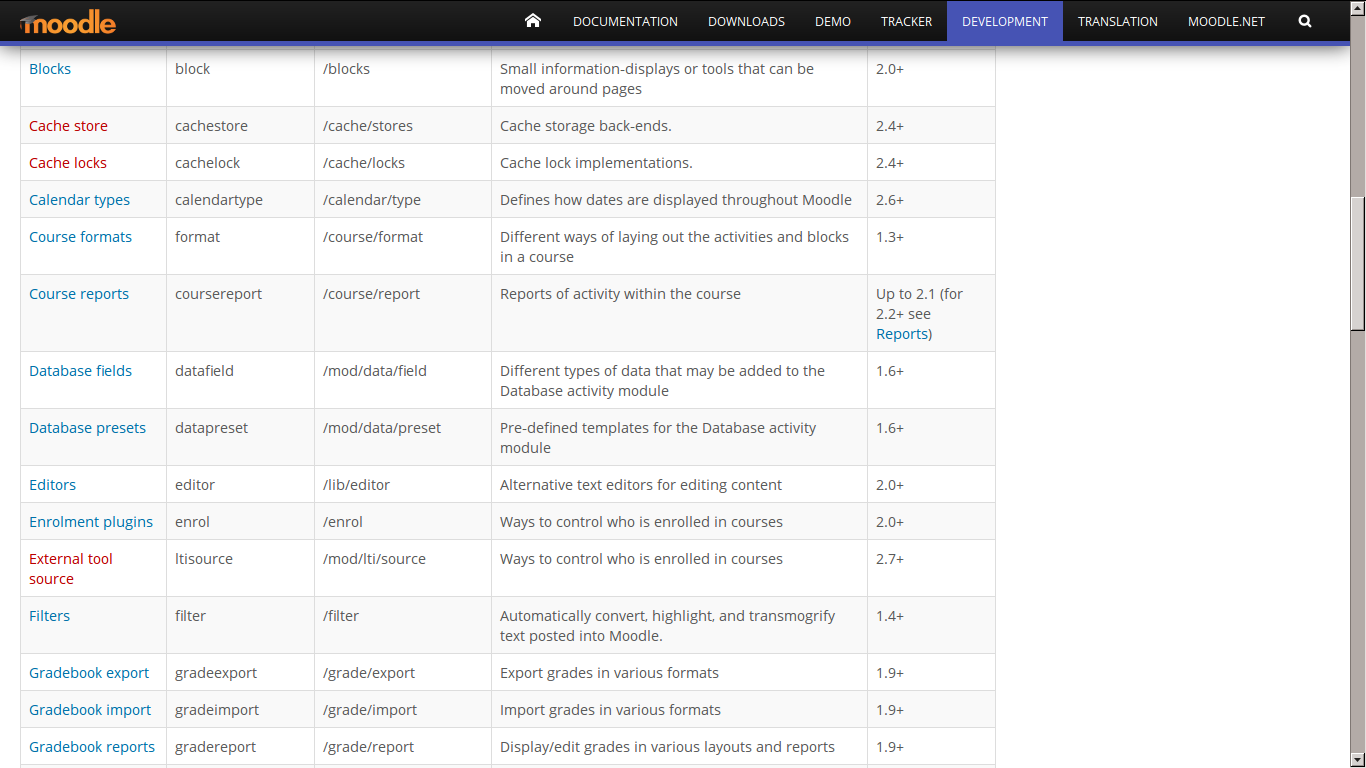Viewport: 1366px width, 768px height.
Task: Open the Database fields link
Action: coord(80,371)
